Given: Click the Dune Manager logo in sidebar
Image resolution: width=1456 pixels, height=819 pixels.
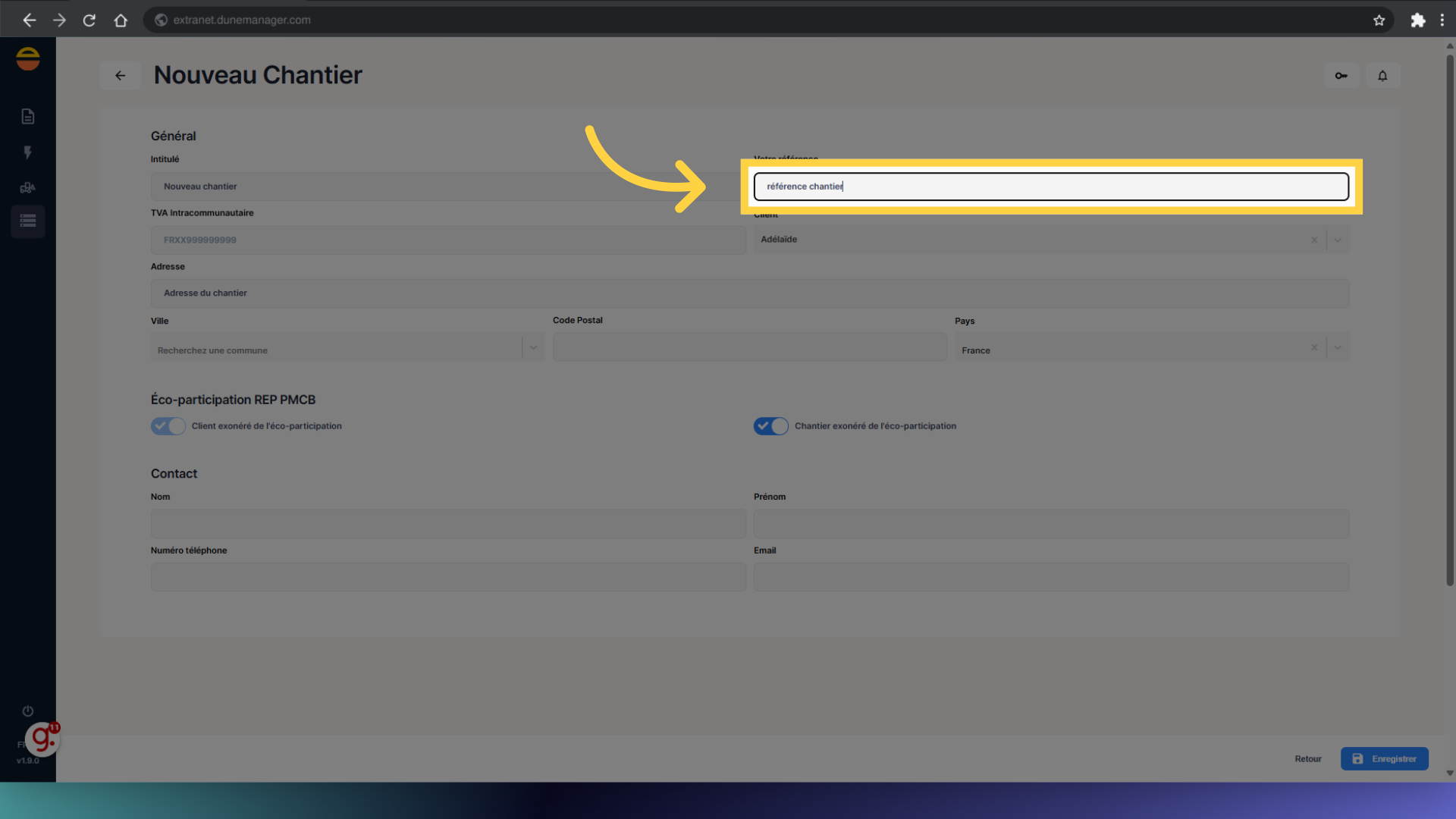Looking at the screenshot, I should (28, 58).
